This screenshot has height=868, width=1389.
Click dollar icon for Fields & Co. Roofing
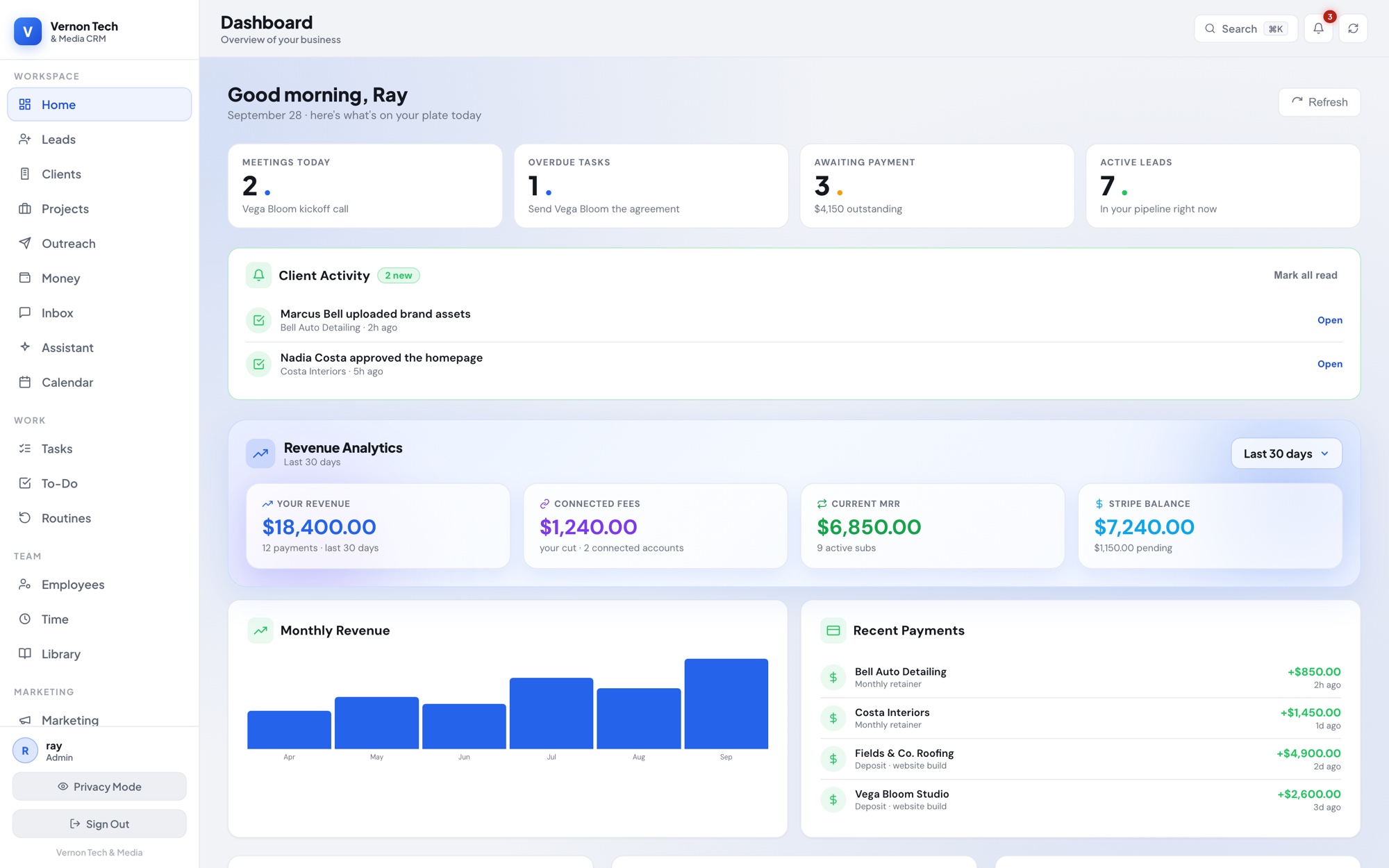tap(833, 759)
